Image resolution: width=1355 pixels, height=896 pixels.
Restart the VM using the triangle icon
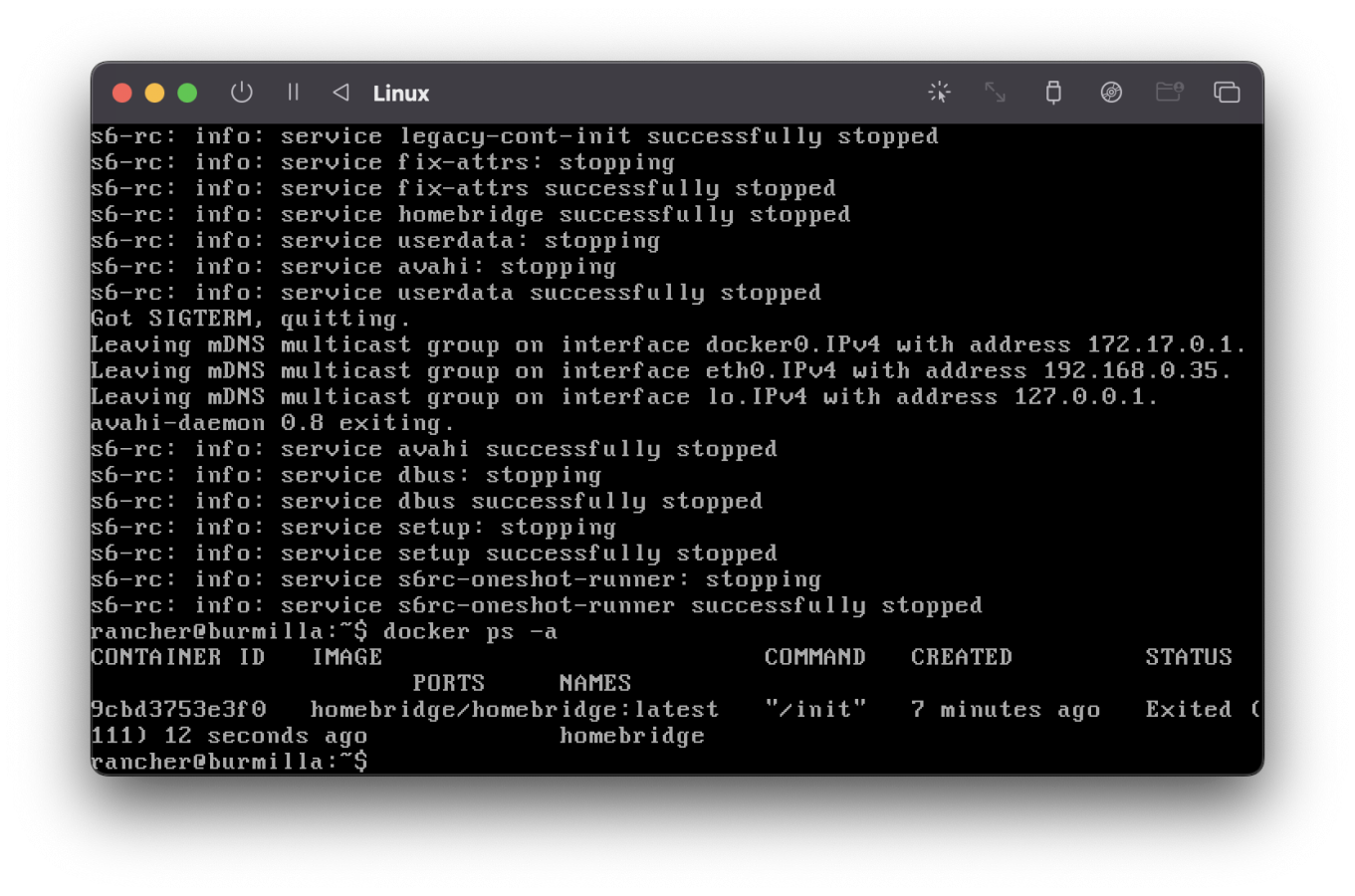click(340, 93)
